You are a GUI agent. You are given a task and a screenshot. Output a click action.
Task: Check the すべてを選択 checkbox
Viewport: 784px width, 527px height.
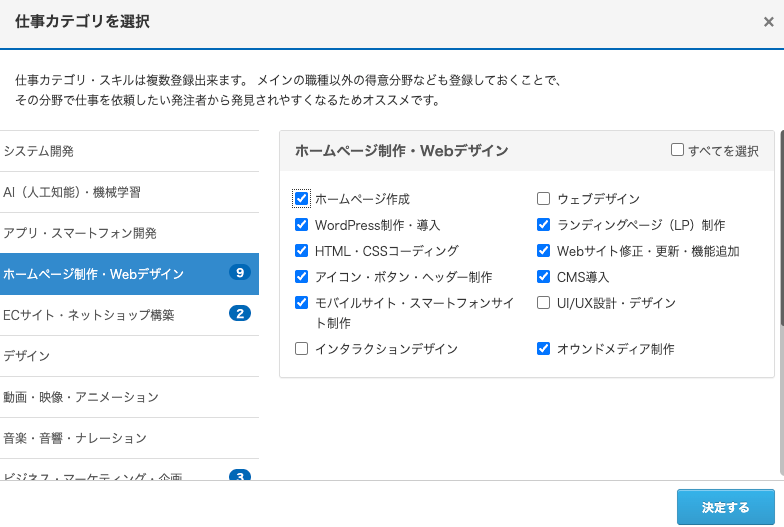[678, 150]
